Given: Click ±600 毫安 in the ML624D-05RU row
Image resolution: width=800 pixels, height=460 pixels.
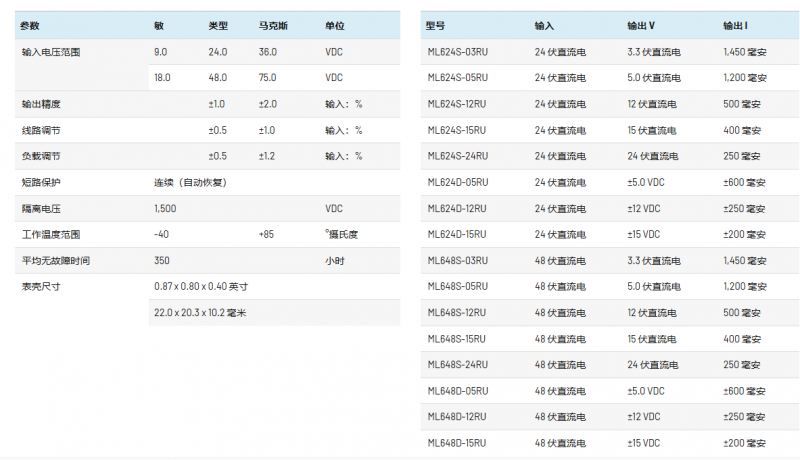Looking at the screenshot, I should click(x=744, y=183).
